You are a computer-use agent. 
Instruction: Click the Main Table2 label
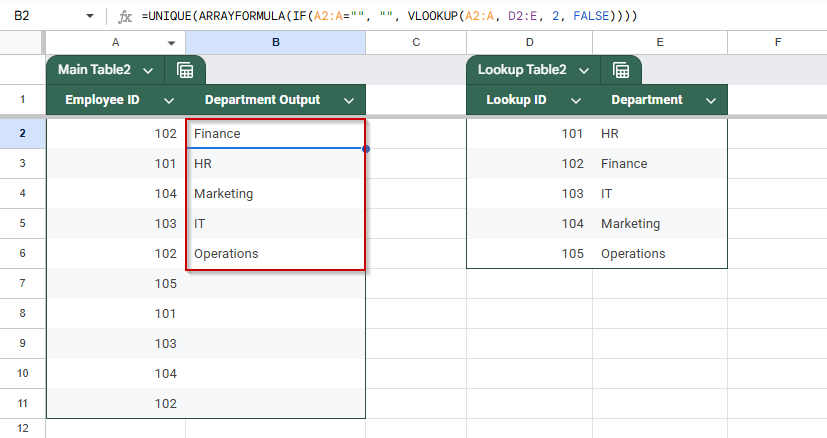94,70
